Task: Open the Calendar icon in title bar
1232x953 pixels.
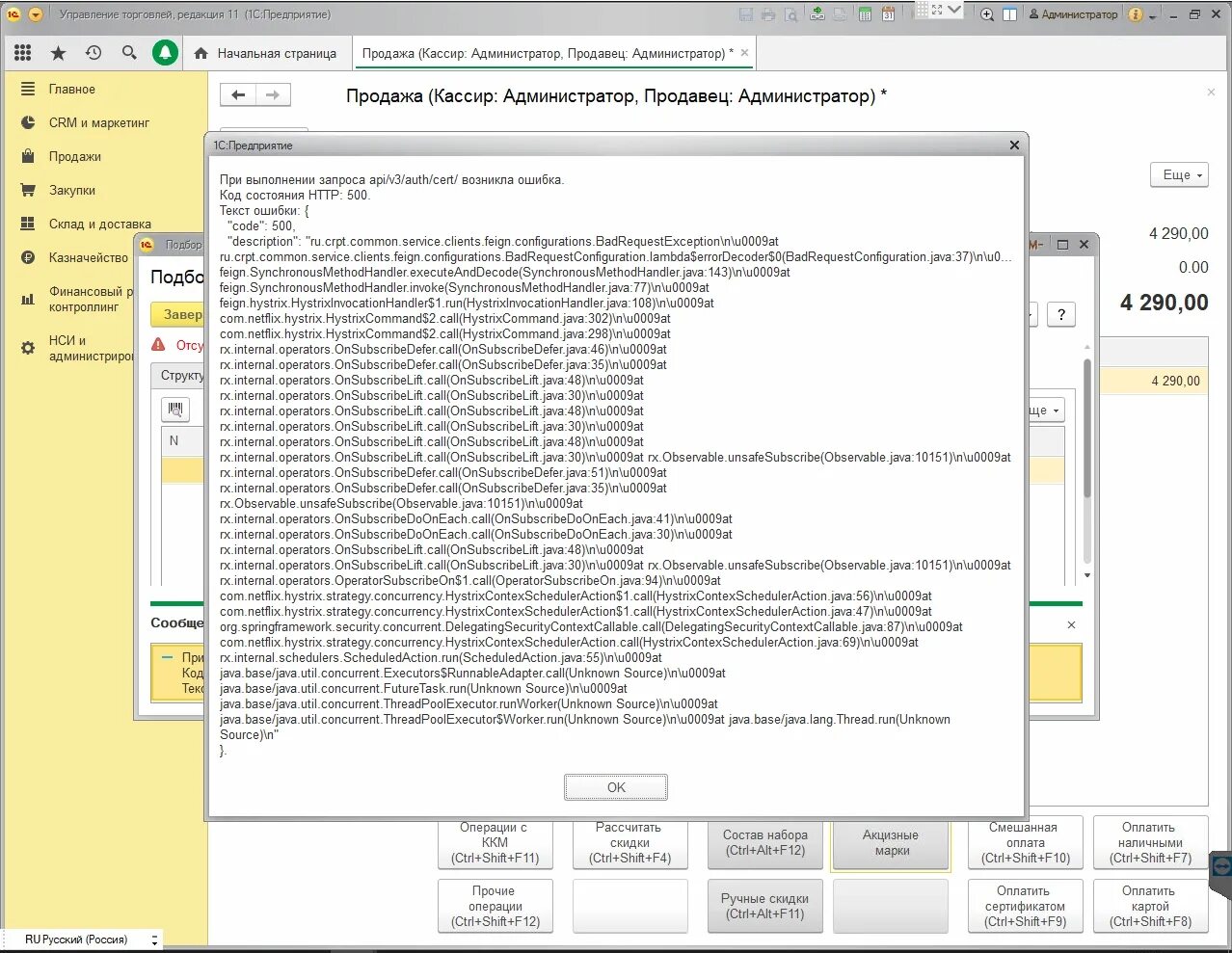Action: tap(888, 14)
